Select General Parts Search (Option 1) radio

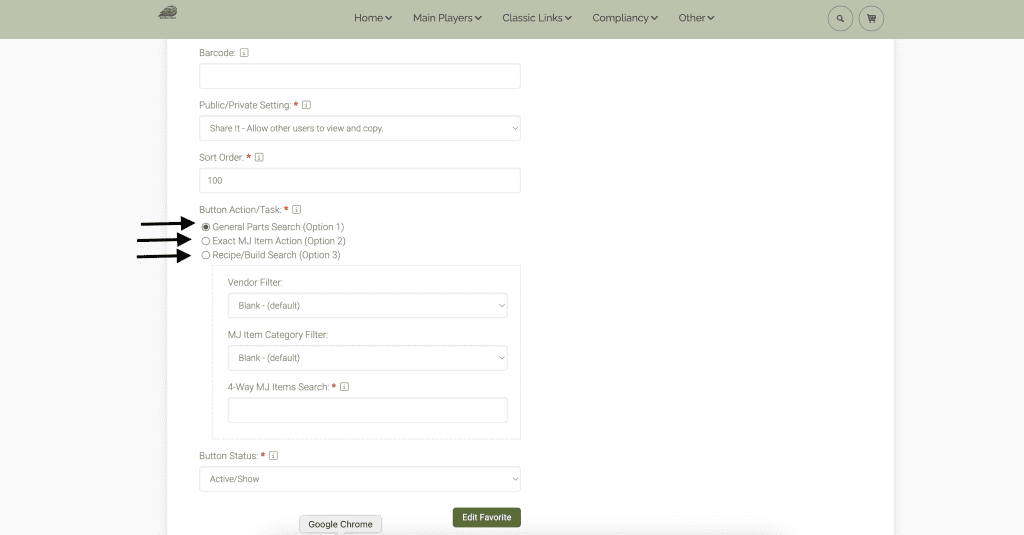206,227
